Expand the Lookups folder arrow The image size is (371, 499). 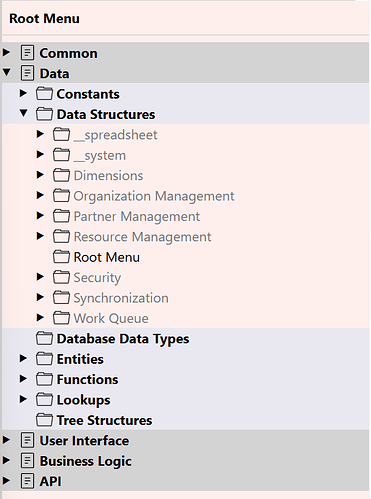point(23,399)
